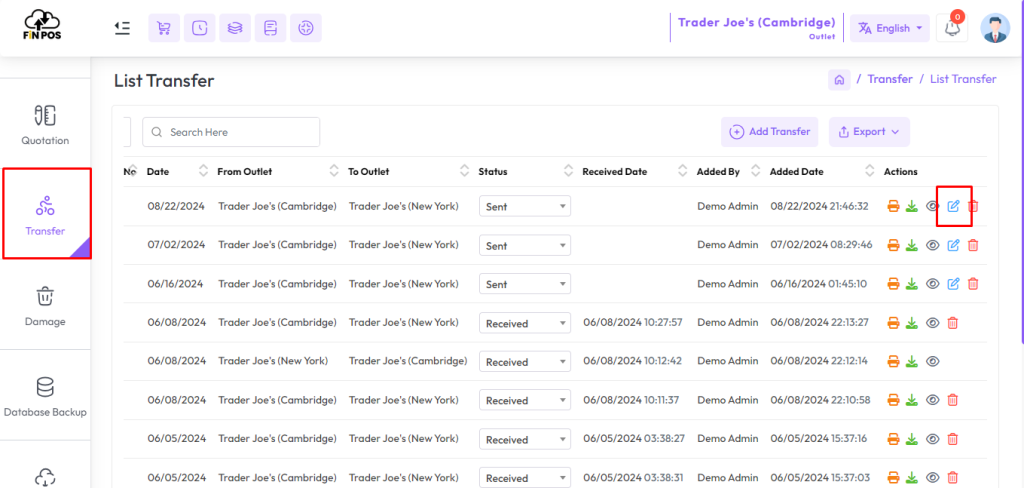Edit the 06/16/2024 transfer
The width and height of the screenshot is (1024, 488).
click(953, 284)
